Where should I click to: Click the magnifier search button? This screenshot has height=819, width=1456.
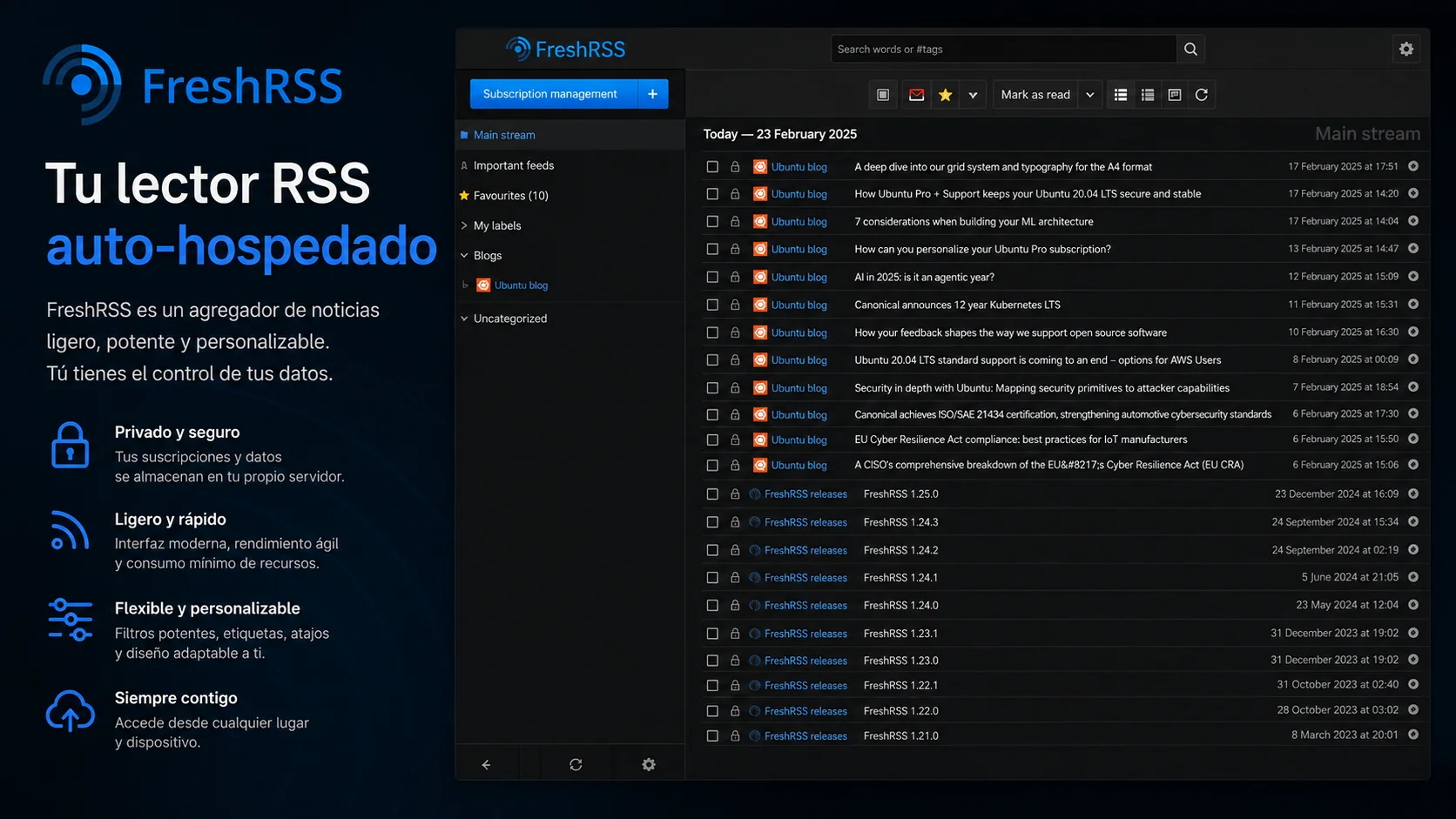point(1190,50)
